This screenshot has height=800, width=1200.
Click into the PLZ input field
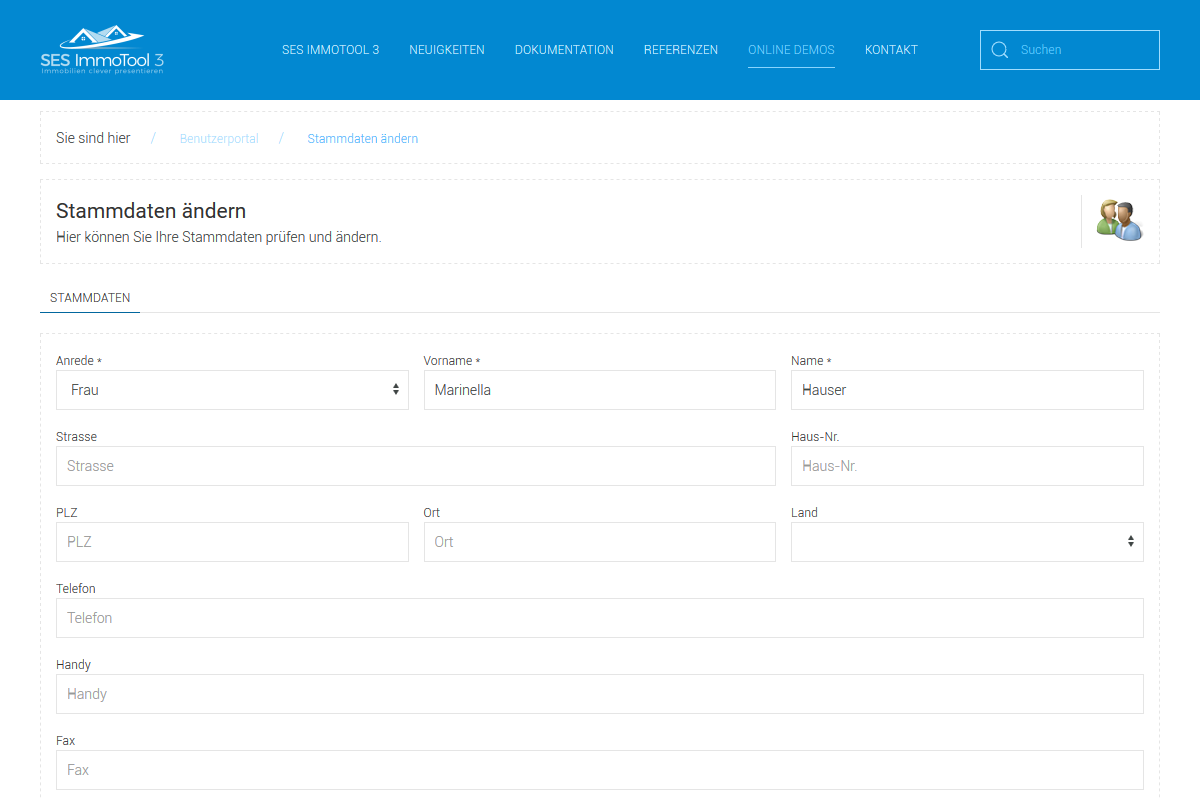click(x=232, y=542)
